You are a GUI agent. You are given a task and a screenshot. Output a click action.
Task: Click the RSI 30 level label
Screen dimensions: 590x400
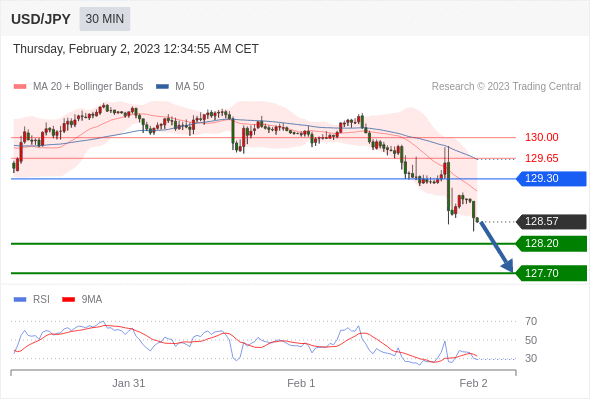point(531,358)
